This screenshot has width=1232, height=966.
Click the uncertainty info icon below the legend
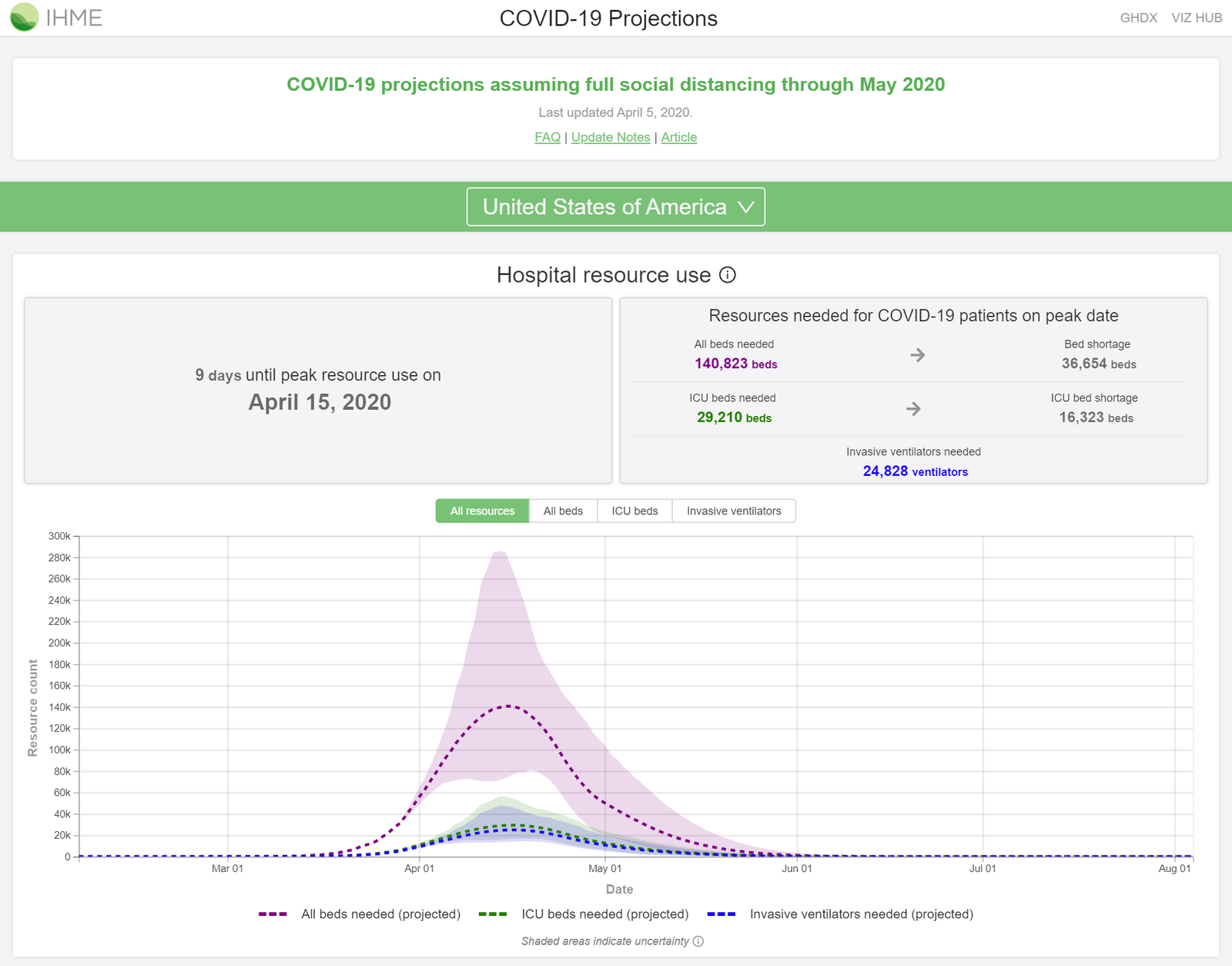tap(698, 941)
